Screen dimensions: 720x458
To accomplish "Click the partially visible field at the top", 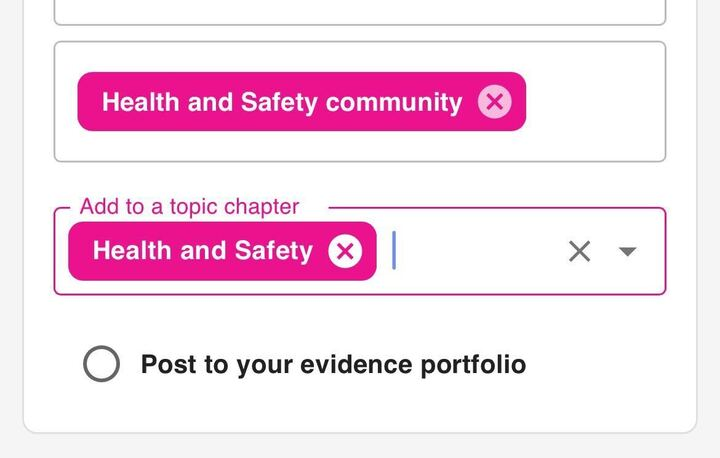I will click(360, 12).
